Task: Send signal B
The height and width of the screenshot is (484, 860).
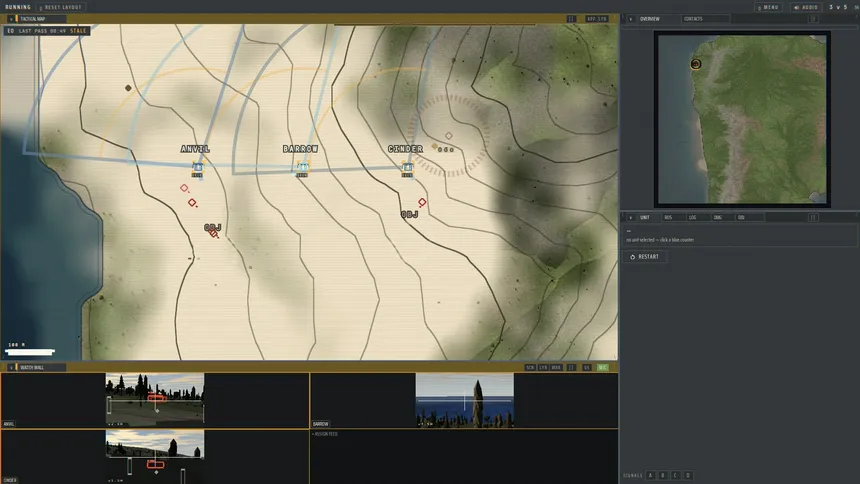Action: 663,475
